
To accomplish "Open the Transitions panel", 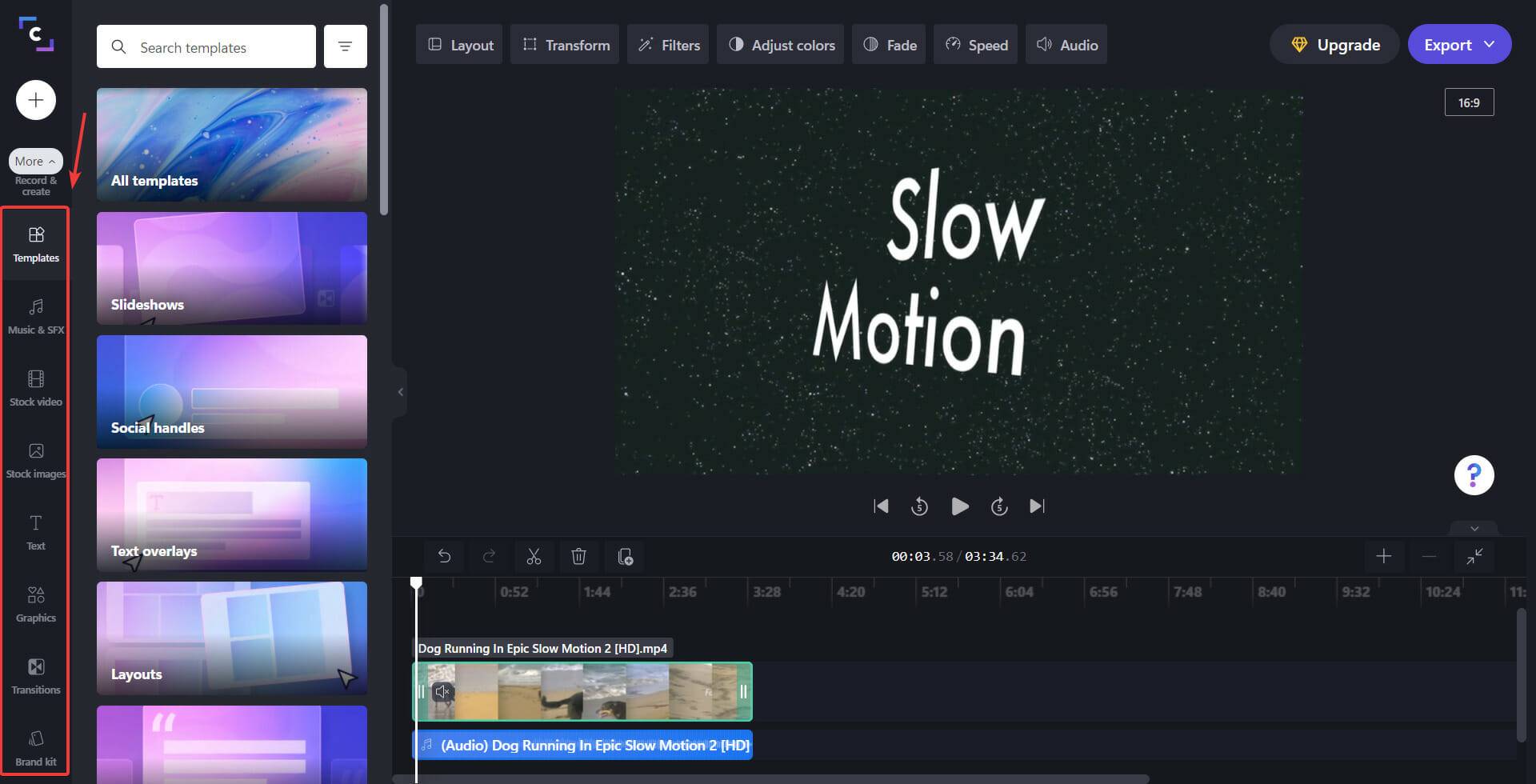I will pyautogui.click(x=35, y=676).
